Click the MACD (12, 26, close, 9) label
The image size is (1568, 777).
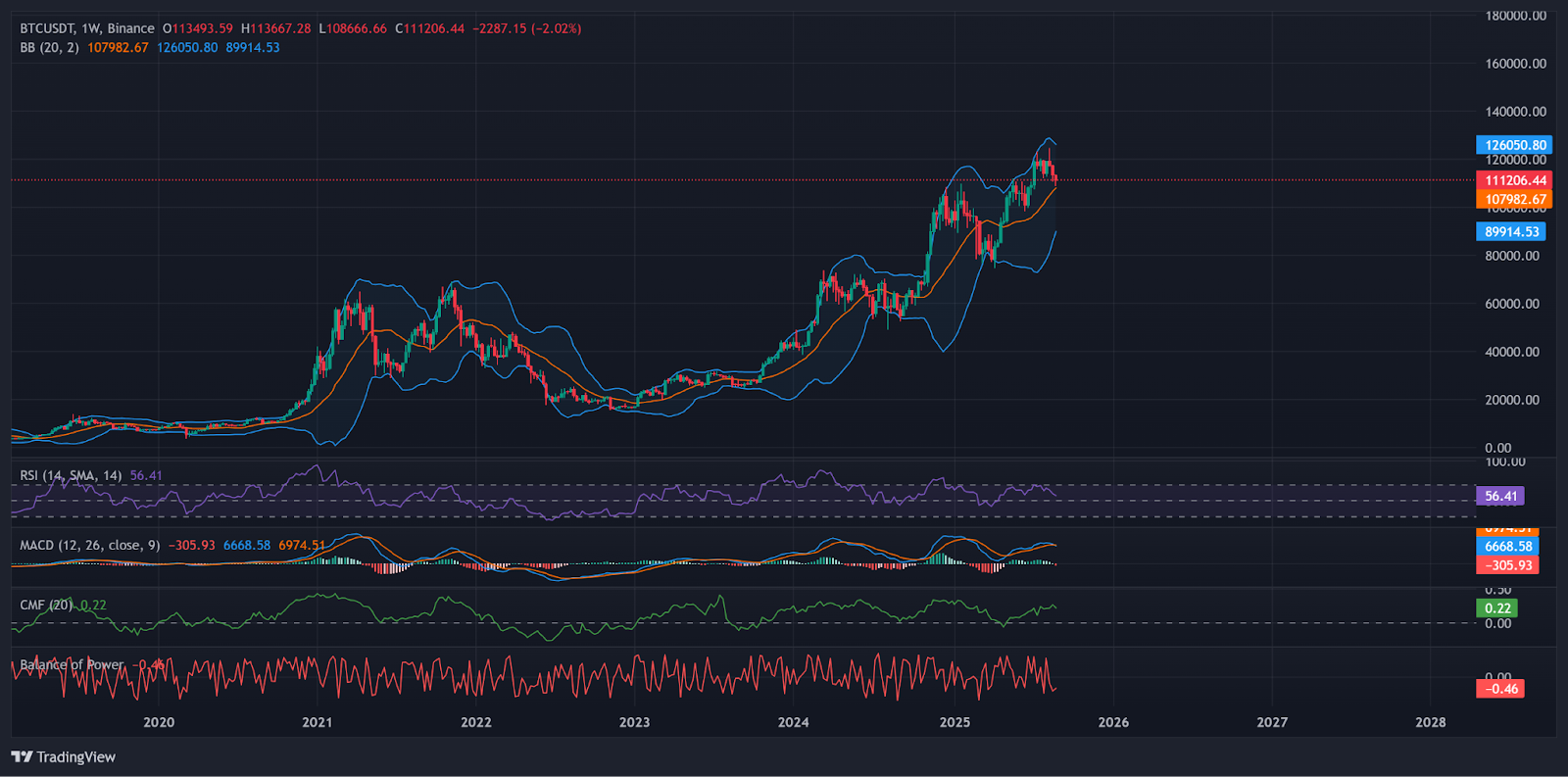coord(89,545)
